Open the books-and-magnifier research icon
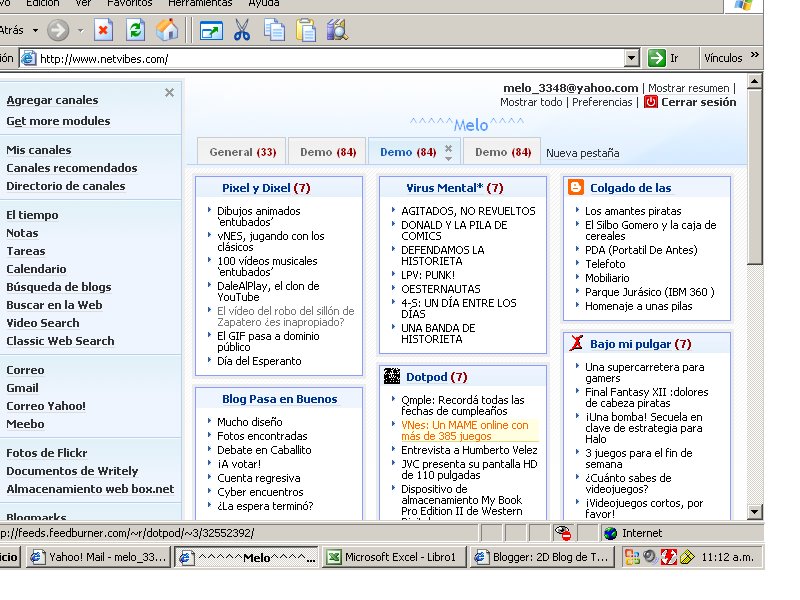The width and height of the screenshot is (800, 600). tap(337, 30)
